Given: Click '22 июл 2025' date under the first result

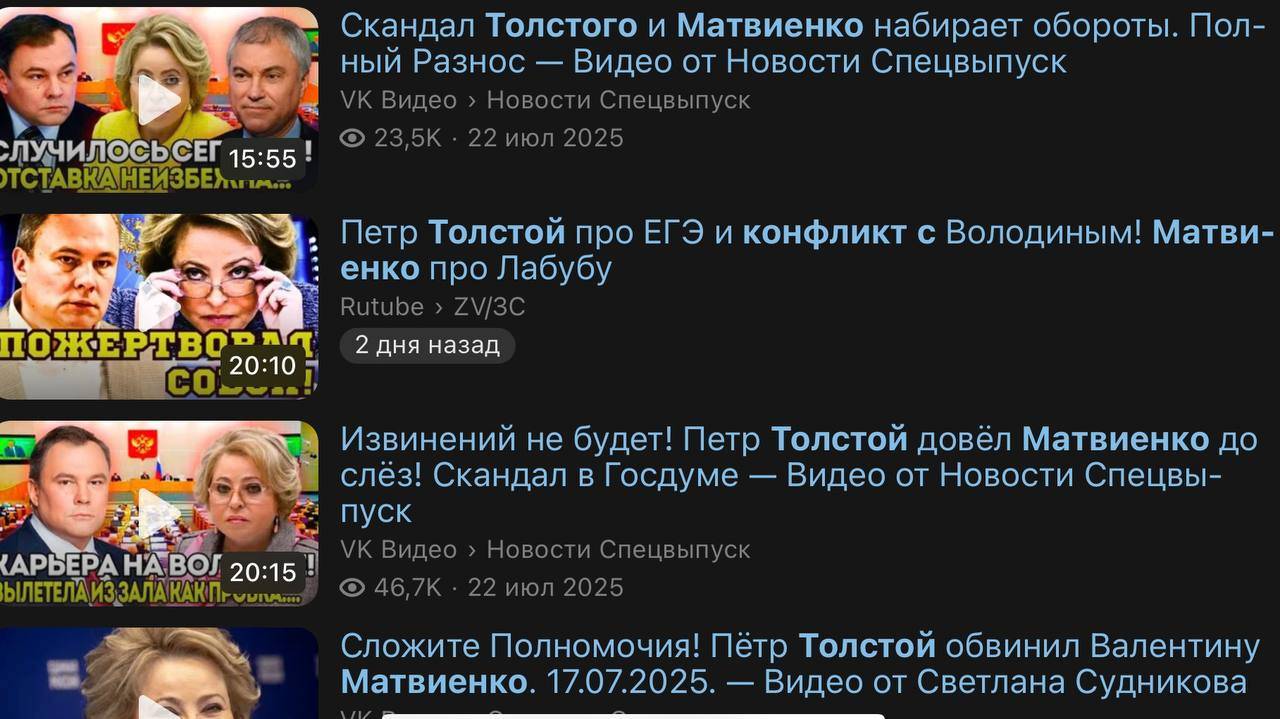Looking at the screenshot, I should point(545,138).
